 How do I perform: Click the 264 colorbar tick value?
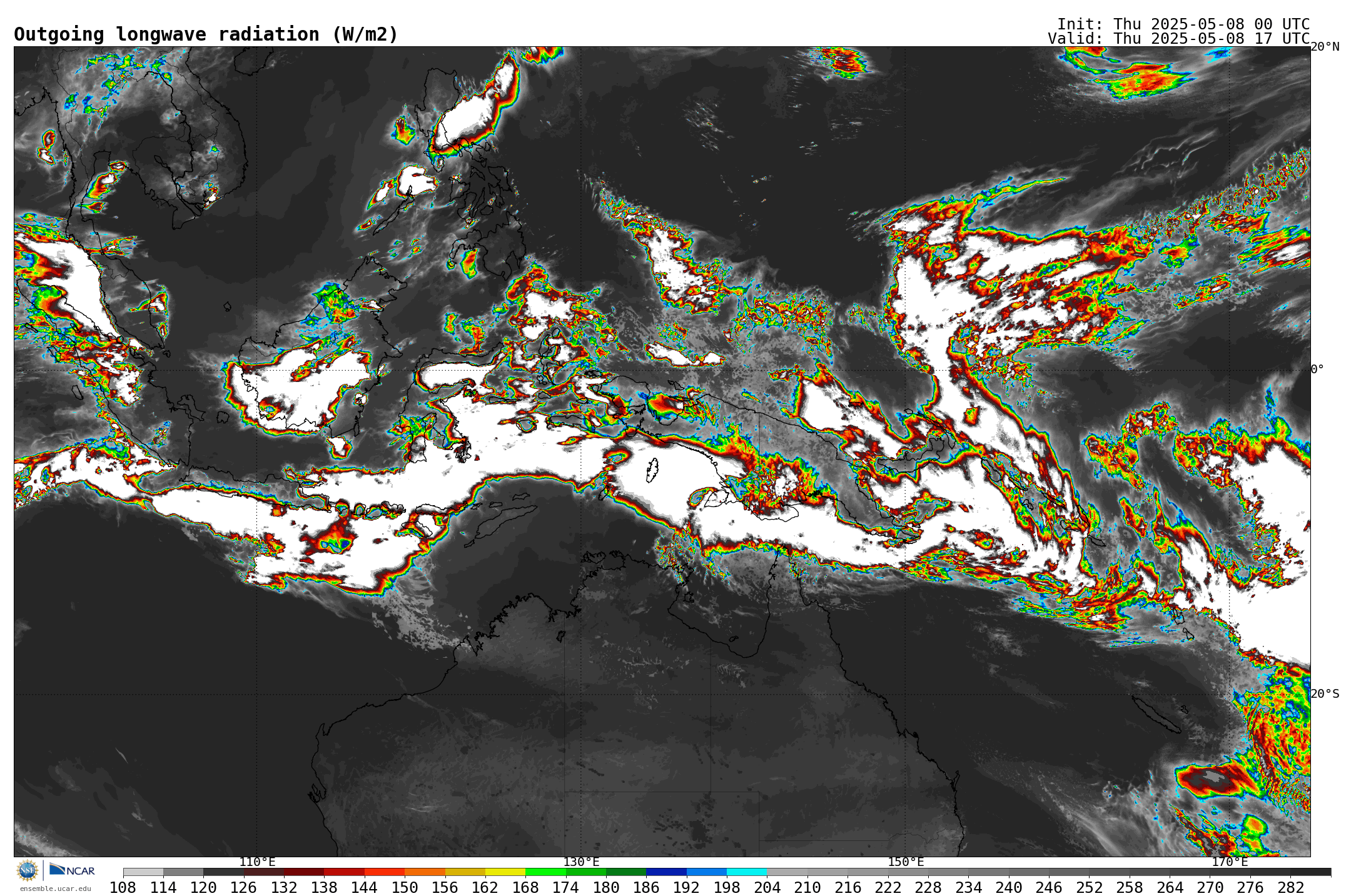pyautogui.click(x=1170, y=888)
